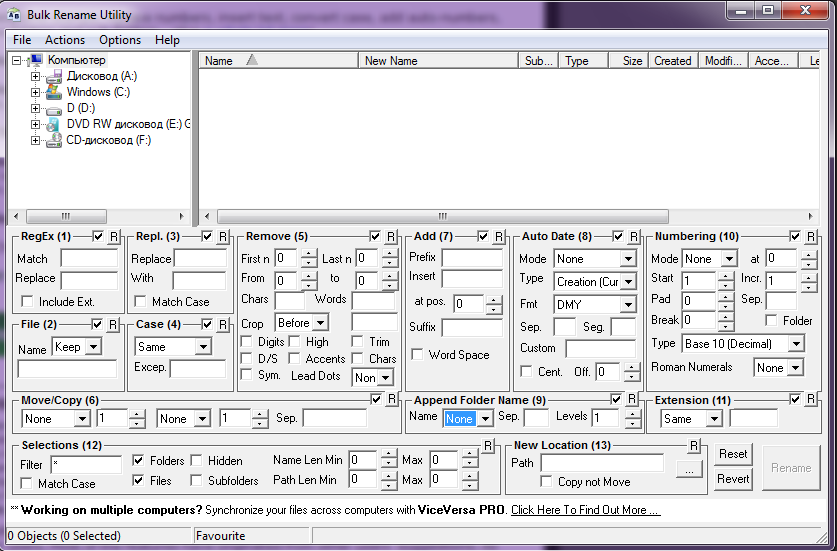Reset New Location (13) with R button
This screenshot has width=837, height=551.
coord(693,446)
